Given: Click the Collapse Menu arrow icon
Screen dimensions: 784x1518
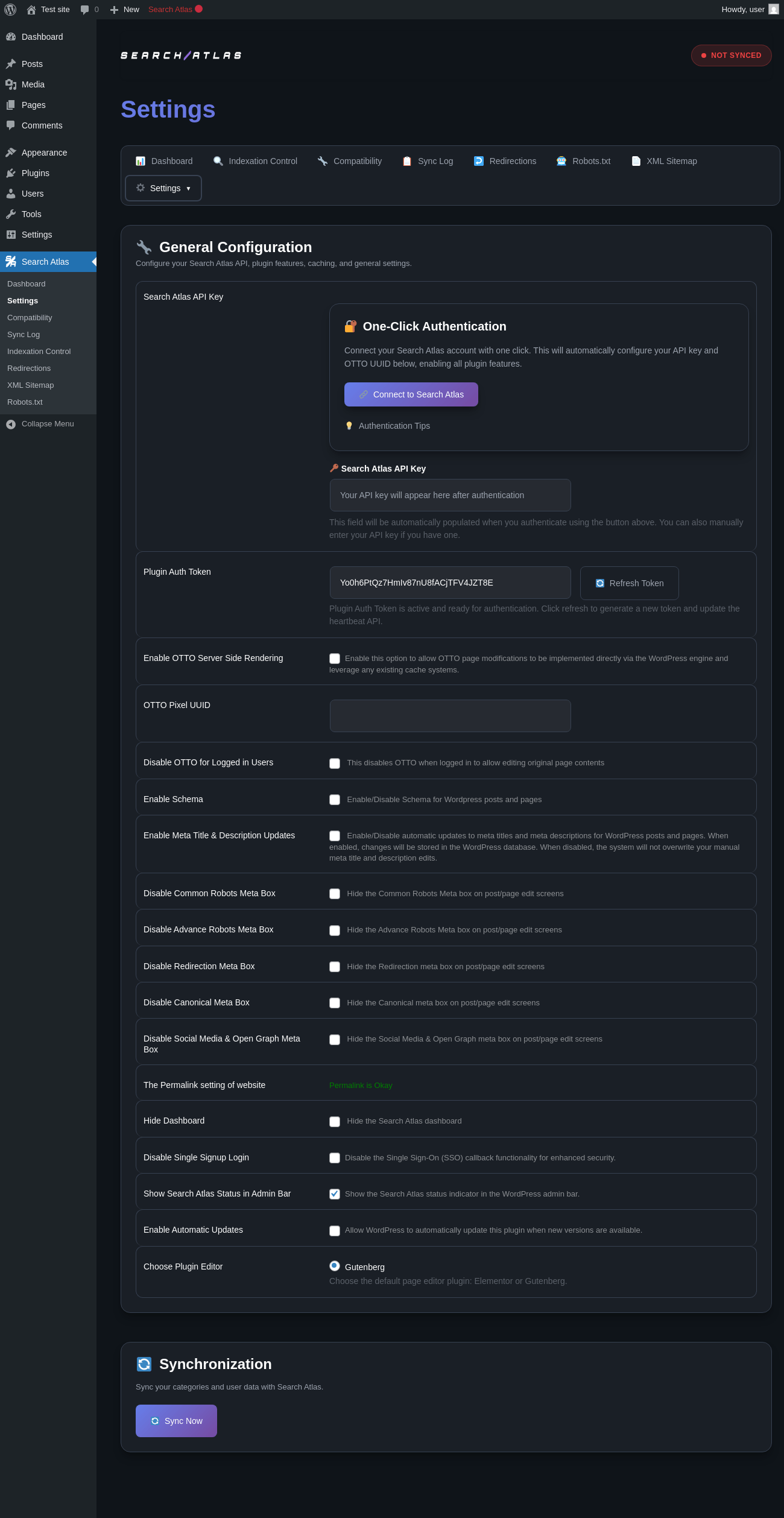Looking at the screenshot, I should (11, 424).
